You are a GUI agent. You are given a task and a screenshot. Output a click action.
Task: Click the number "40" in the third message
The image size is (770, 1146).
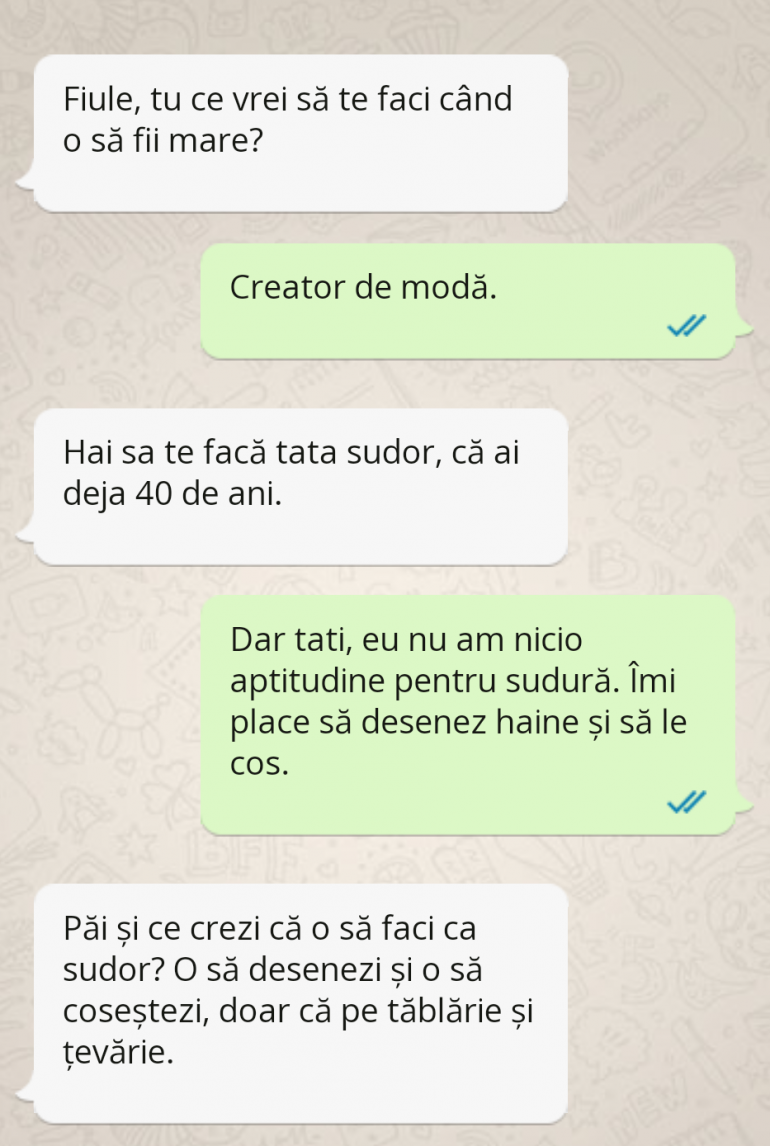[153, 495]
